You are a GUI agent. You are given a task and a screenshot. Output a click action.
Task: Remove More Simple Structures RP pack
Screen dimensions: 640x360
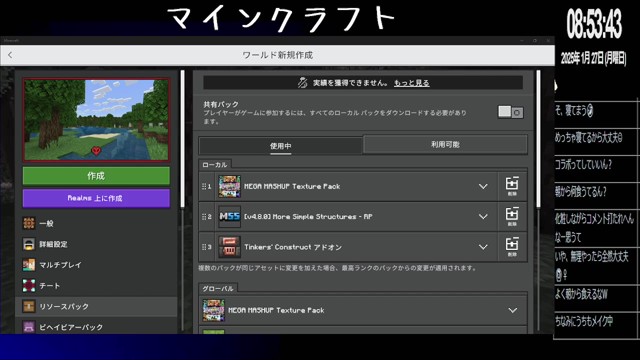[x=512, y=217]
